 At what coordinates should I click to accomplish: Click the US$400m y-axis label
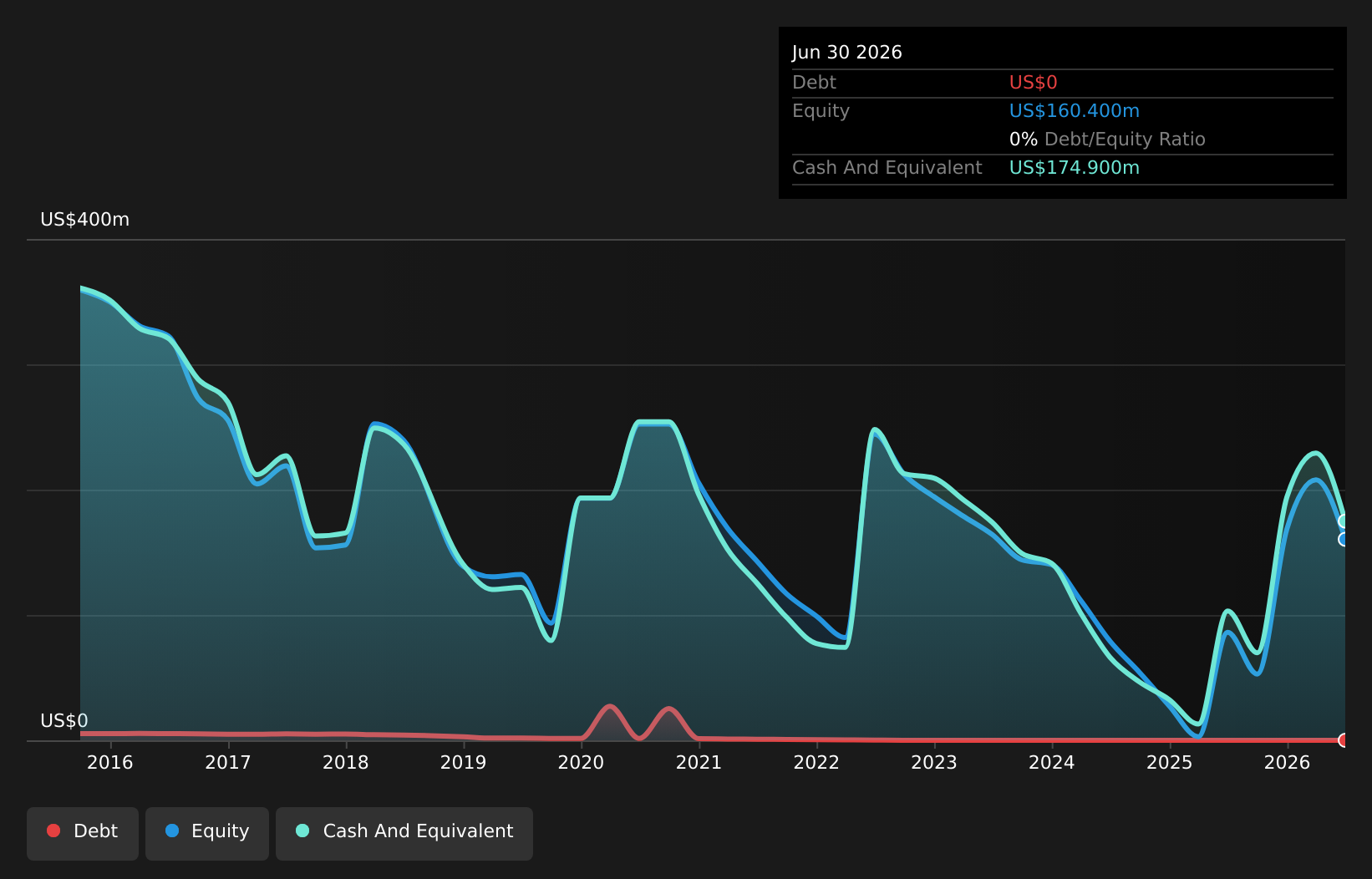85,220
